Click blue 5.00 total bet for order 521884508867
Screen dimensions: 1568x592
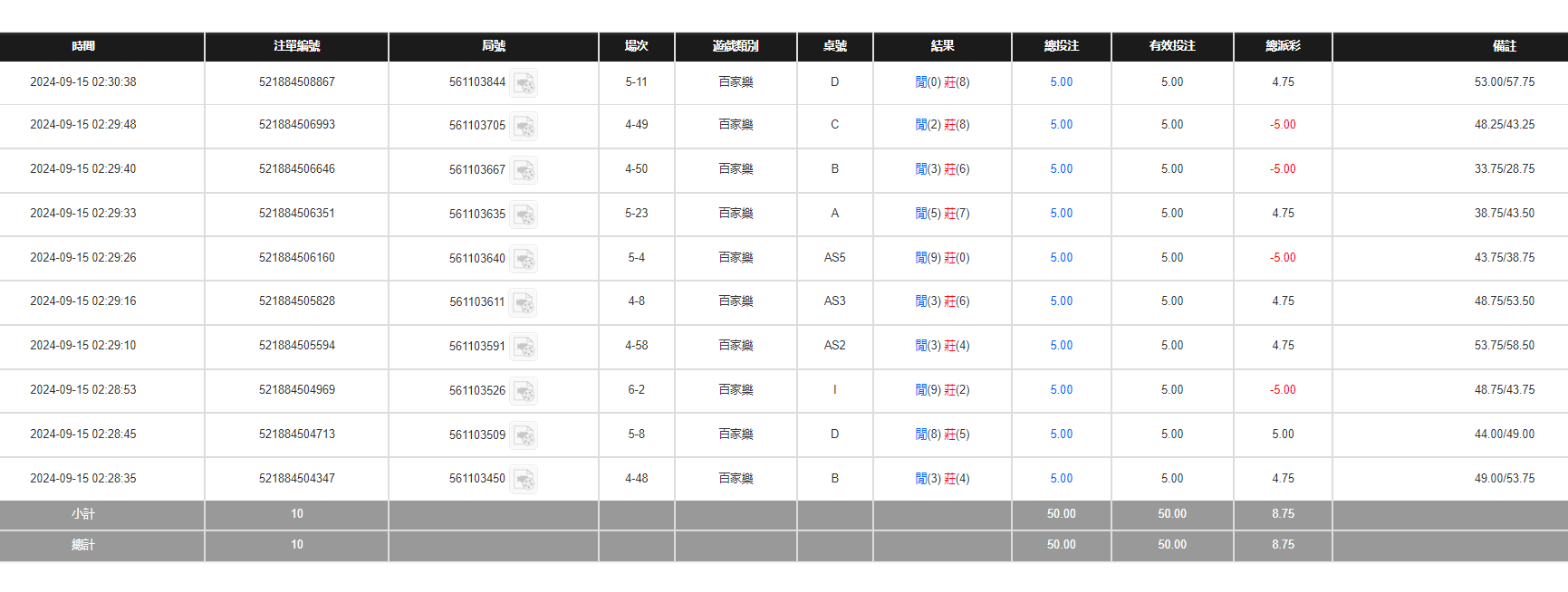tap(1061, 82)
